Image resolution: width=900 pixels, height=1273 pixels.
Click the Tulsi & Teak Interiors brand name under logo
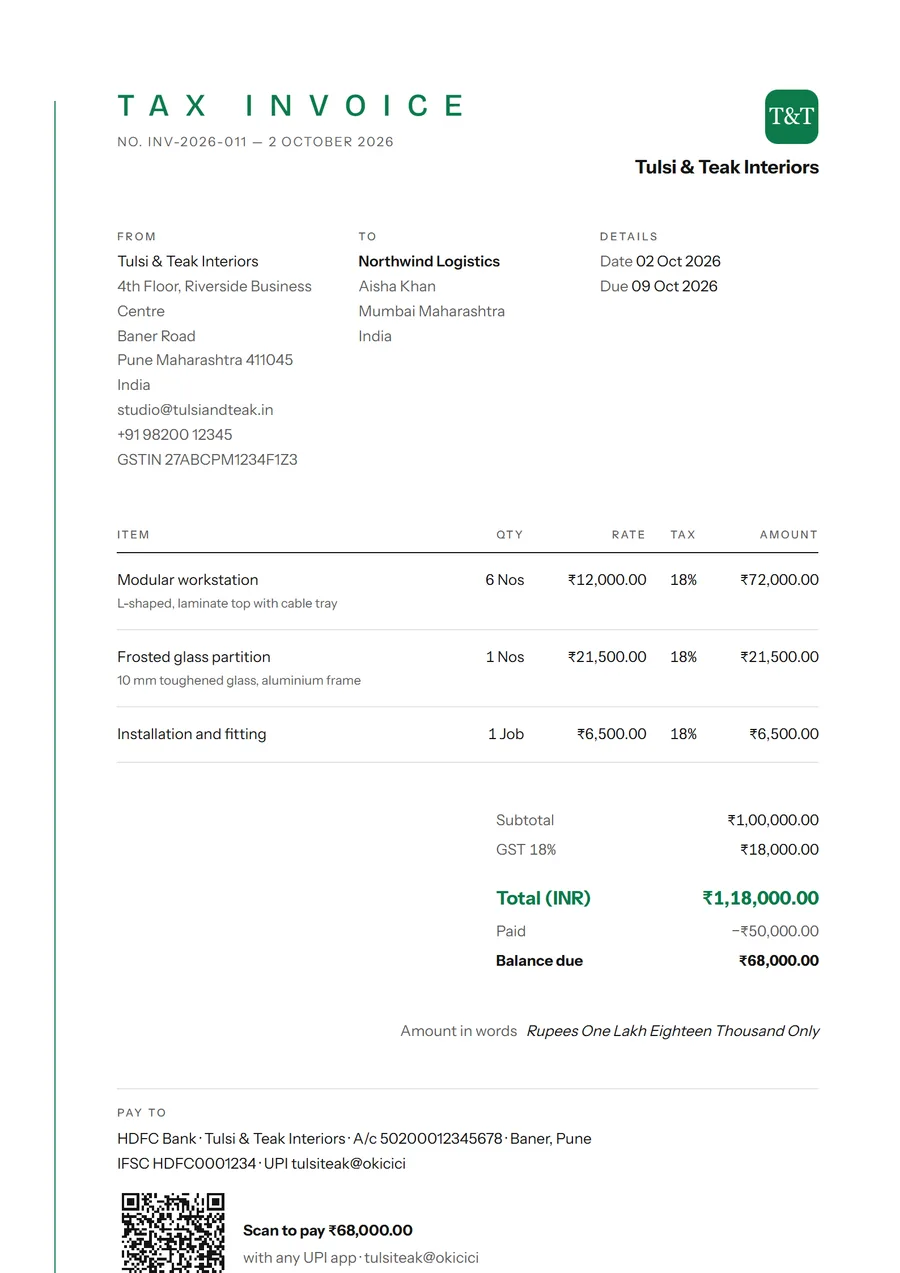click(727, 167)
